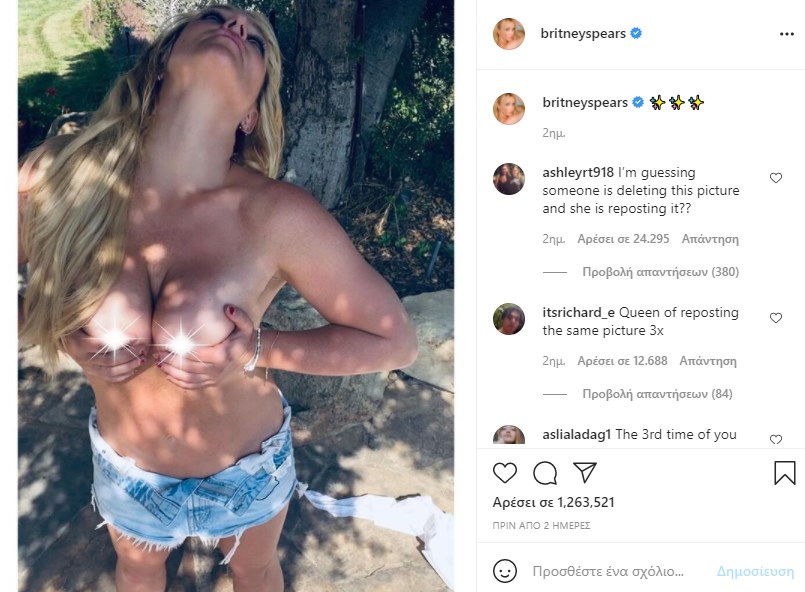The image size is (805, 592).
Task: Like the post with the heart icon
Action: click(505, 473)
